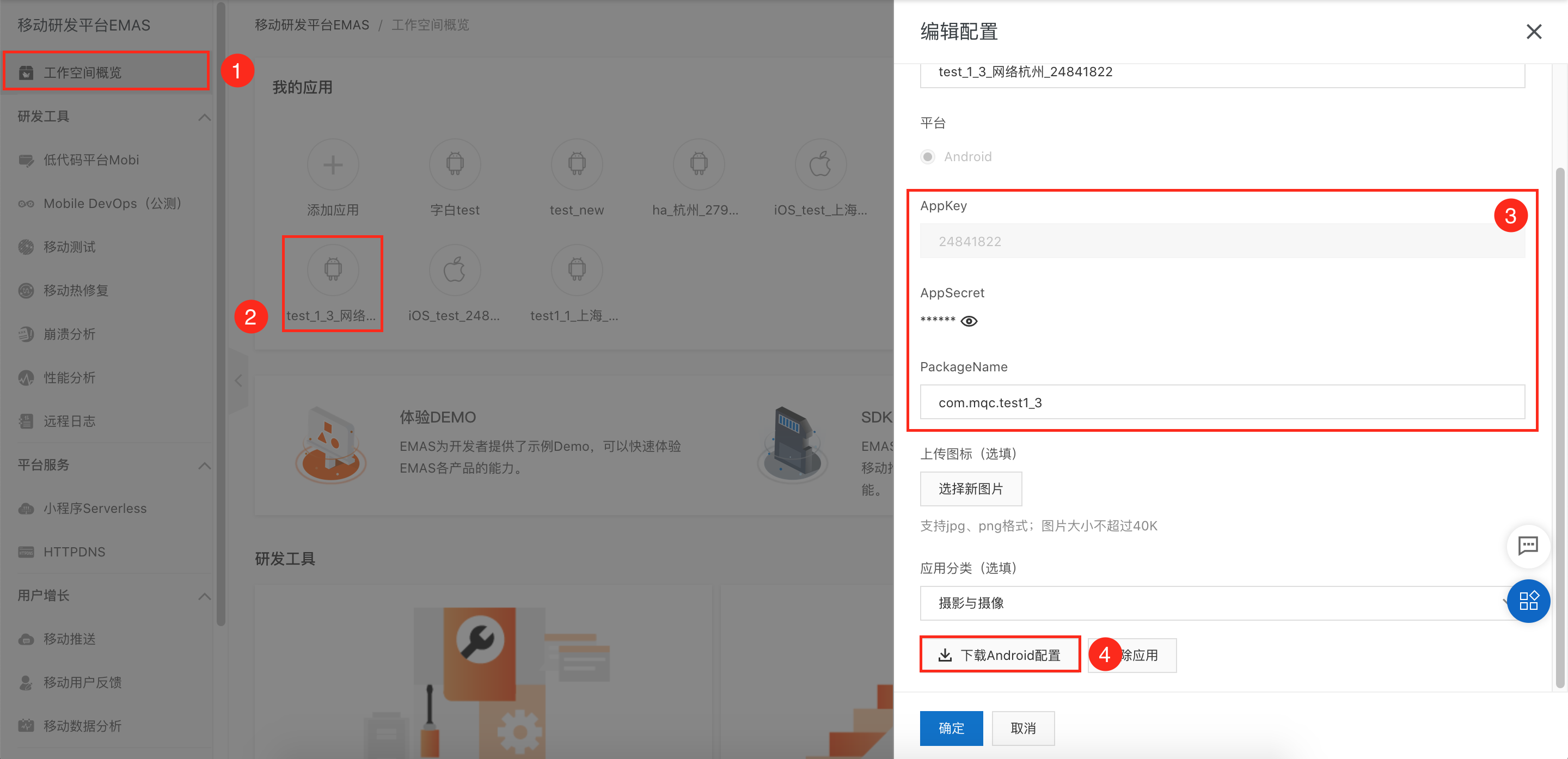Click the AppKey field 24841822

(1222, 241)
